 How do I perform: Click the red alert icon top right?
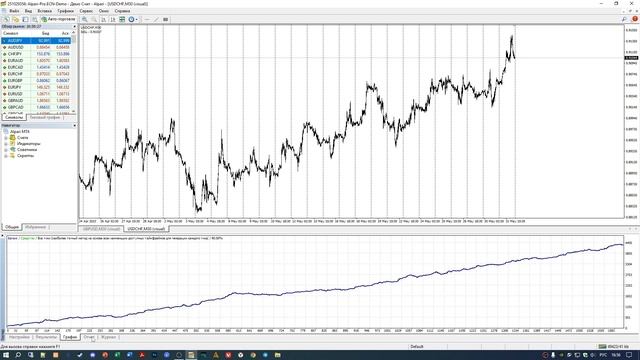(x=635, y=19)
